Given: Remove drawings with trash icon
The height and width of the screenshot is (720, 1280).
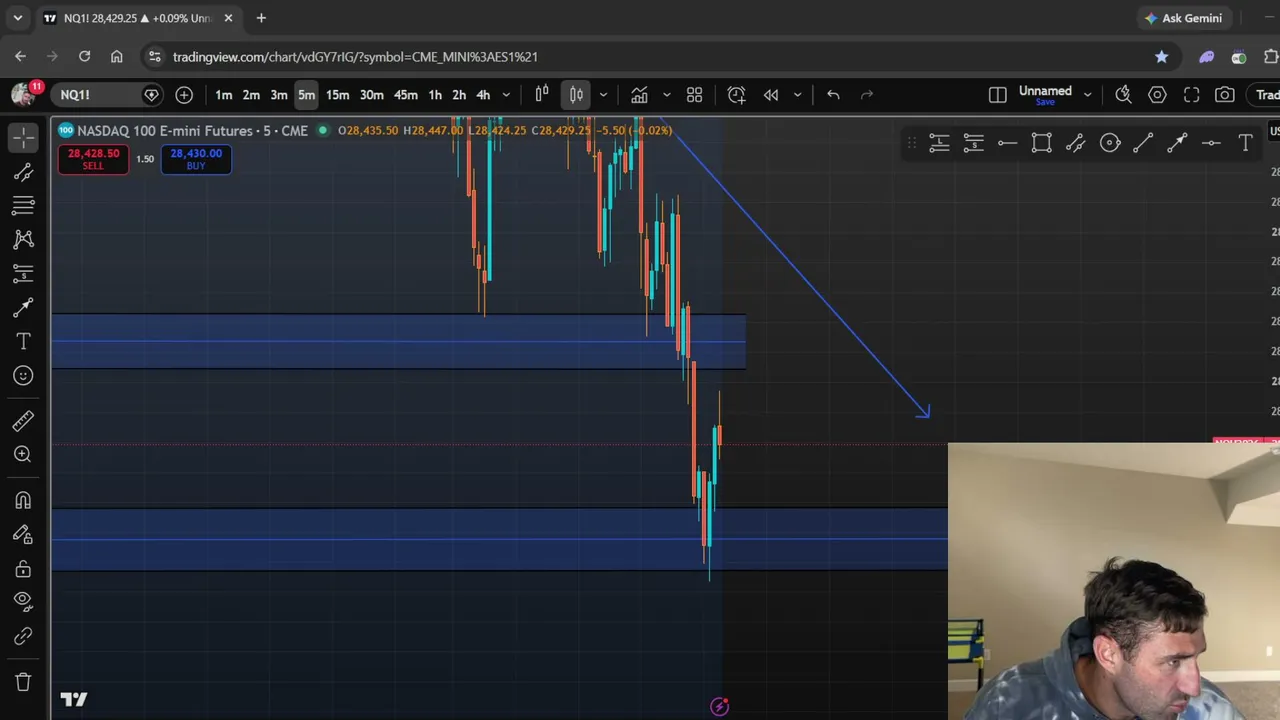Looking at the screenshot, I should tap(23, 682).
